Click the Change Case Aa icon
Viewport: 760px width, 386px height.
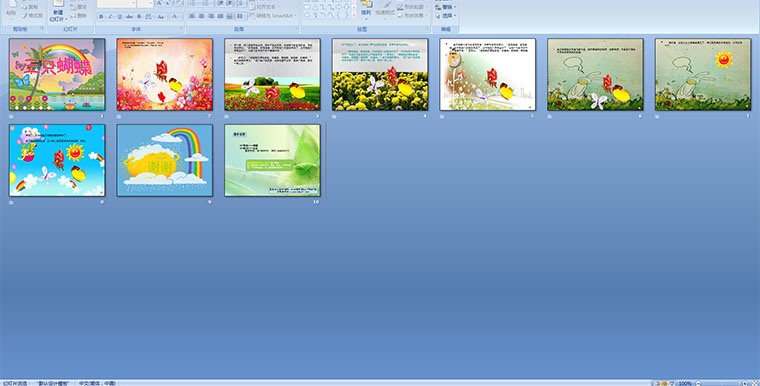[x=161, y=16]
